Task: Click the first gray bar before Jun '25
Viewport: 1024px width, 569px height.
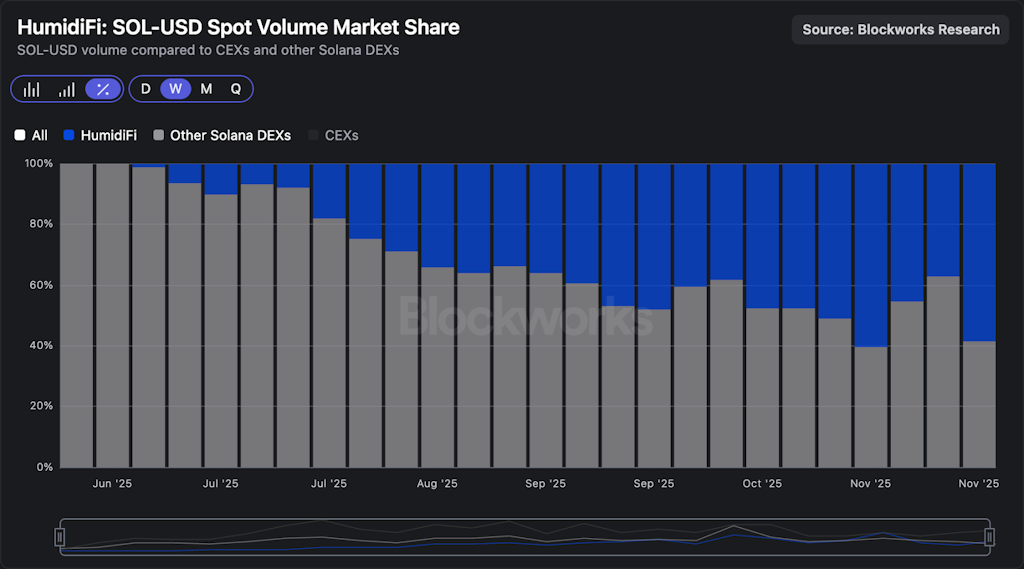Action: pos(76,315)
